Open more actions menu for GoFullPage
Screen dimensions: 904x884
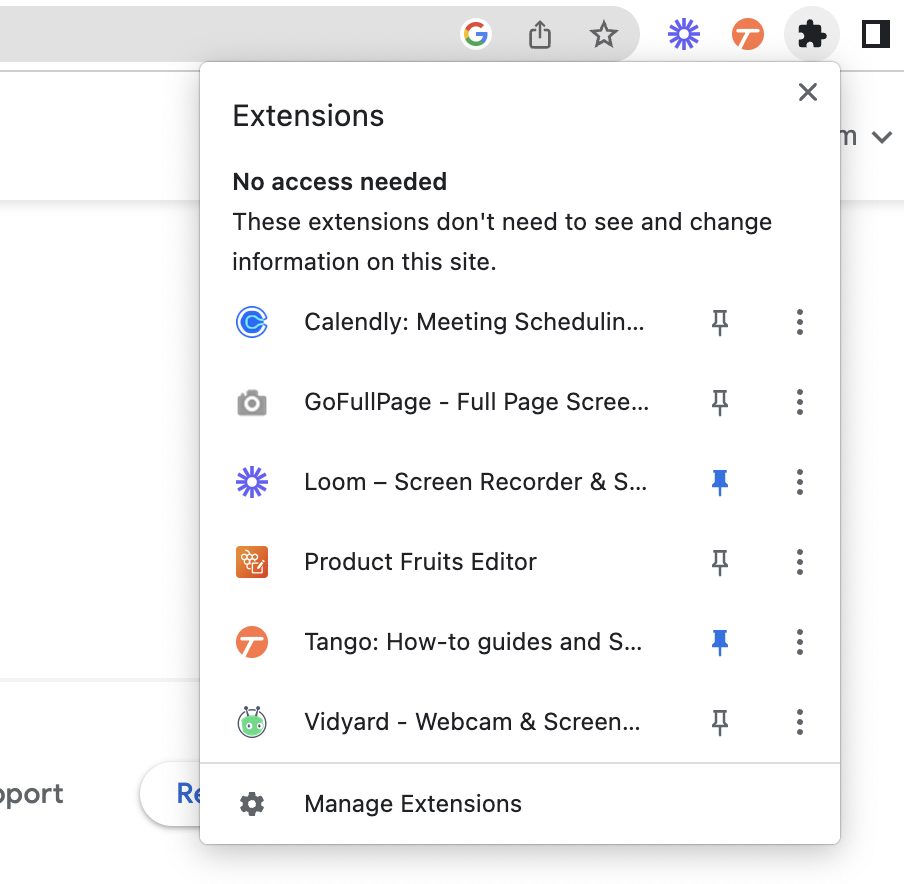click(800, 402)
